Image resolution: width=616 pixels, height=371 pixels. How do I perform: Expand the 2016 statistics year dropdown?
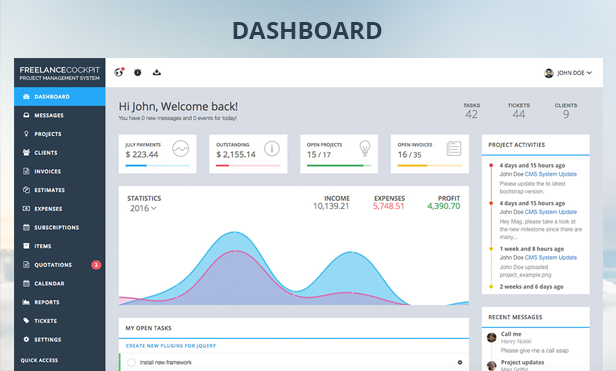point(143,208)
